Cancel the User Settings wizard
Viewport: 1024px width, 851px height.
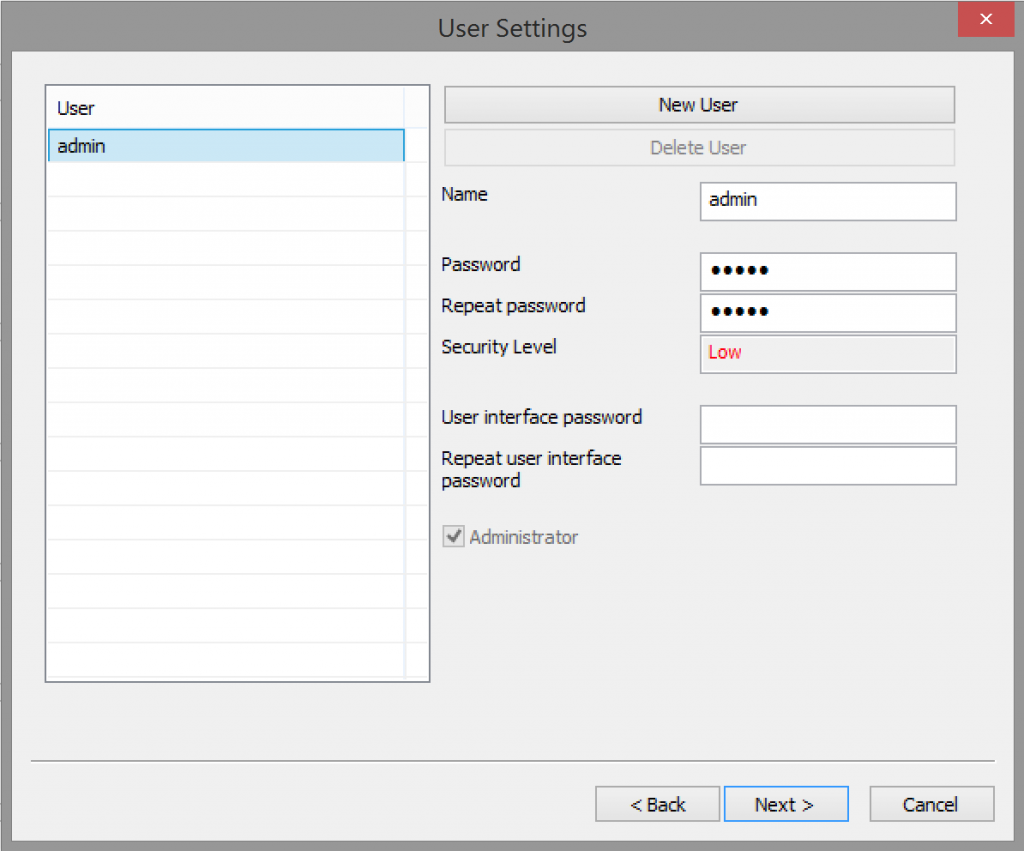[931, 804]
